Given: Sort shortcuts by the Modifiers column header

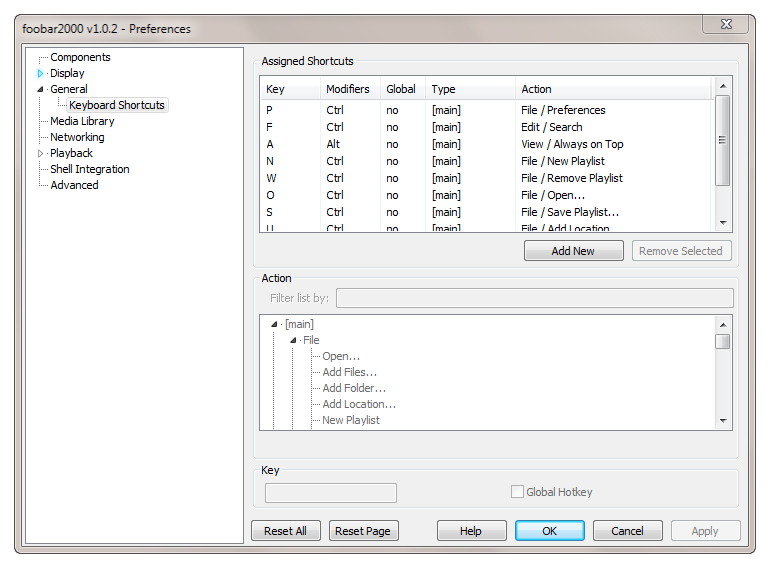Looking at the screenshot, I should [x=349, y=89].
